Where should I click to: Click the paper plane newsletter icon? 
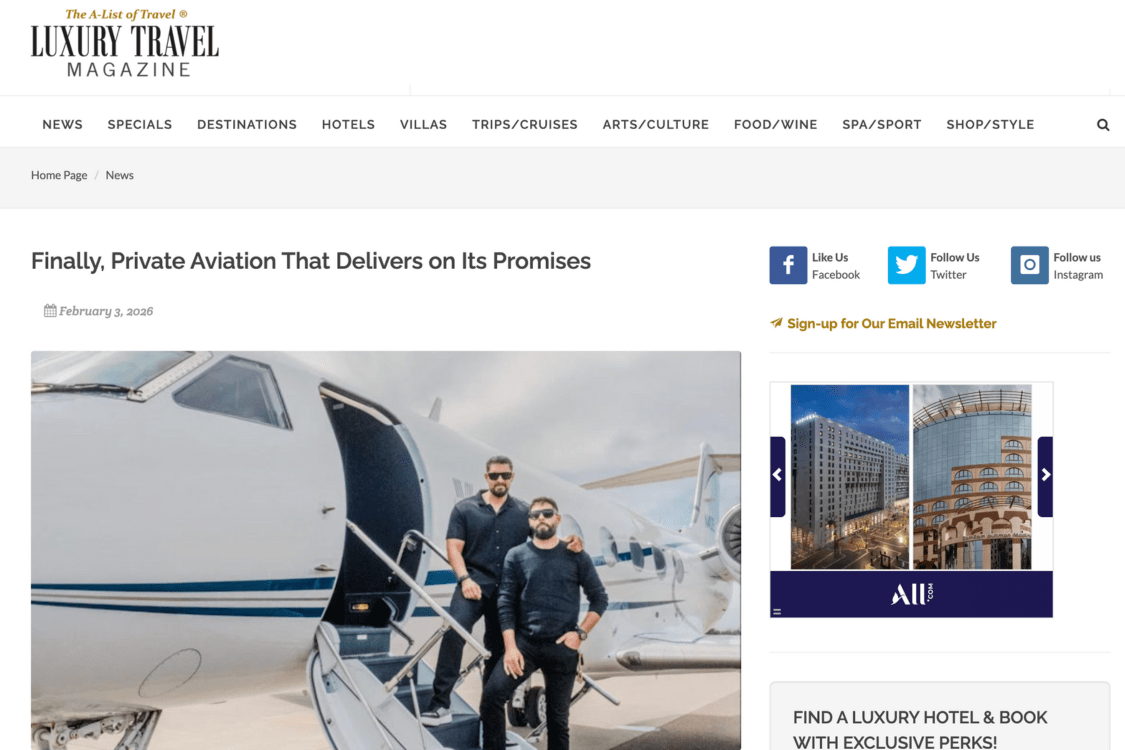pos(776,323)
